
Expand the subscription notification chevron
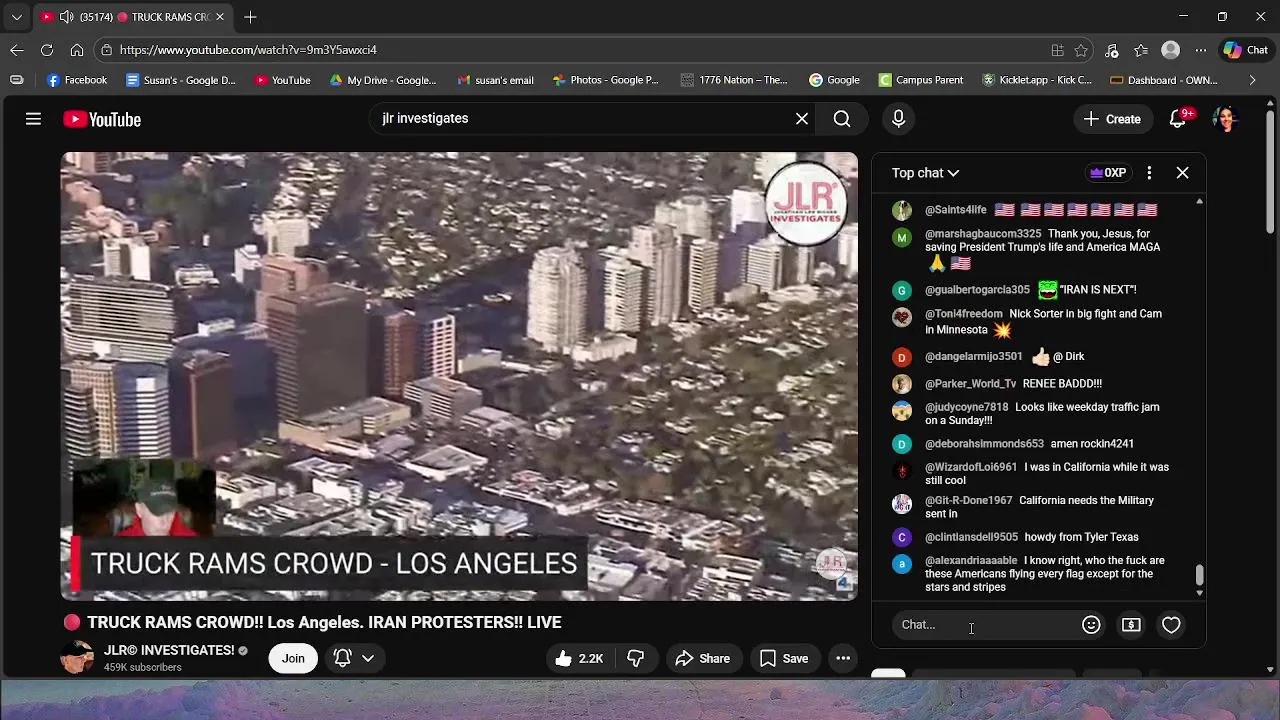coord(368,658)
